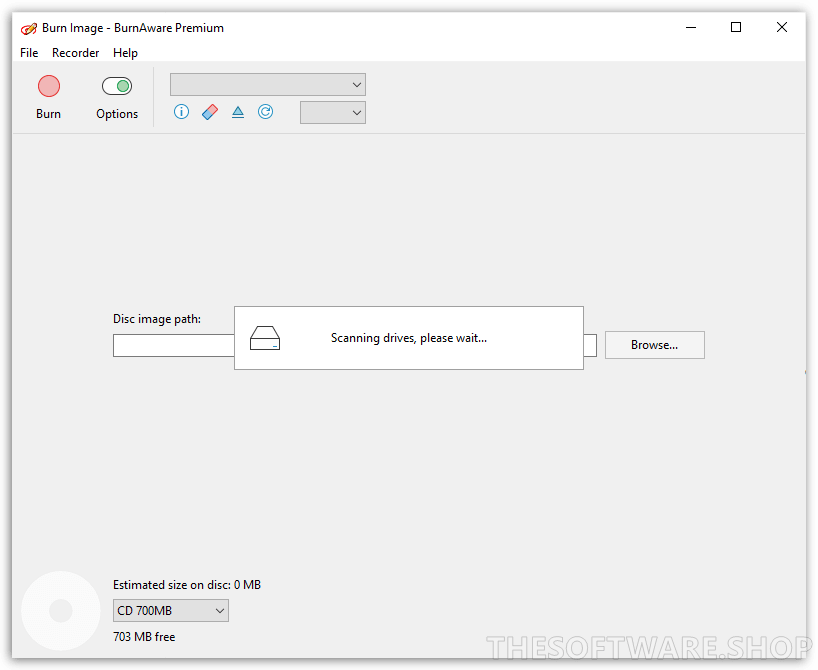Close the BurnAware Premium window
This screenshot has width=818, height=670.
(x=782, y=28)
